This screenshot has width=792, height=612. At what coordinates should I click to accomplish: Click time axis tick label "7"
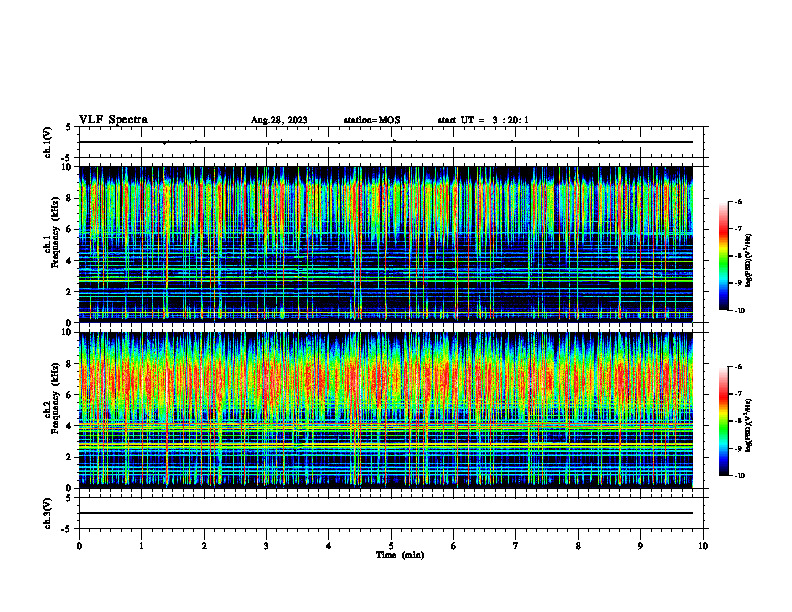pyautogui.click(x=516, y=546)
